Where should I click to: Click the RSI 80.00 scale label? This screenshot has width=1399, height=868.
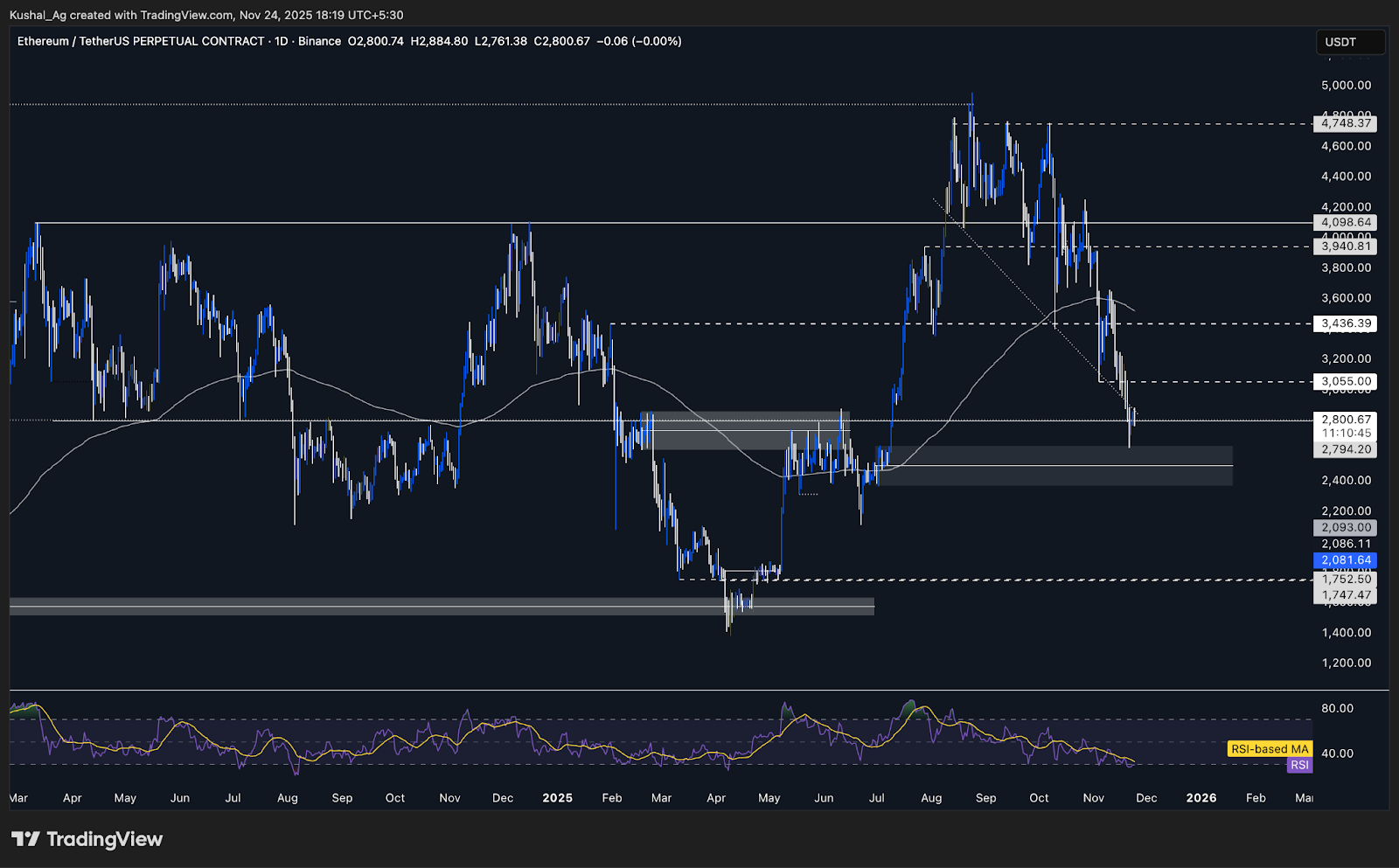click(1337, 708)
